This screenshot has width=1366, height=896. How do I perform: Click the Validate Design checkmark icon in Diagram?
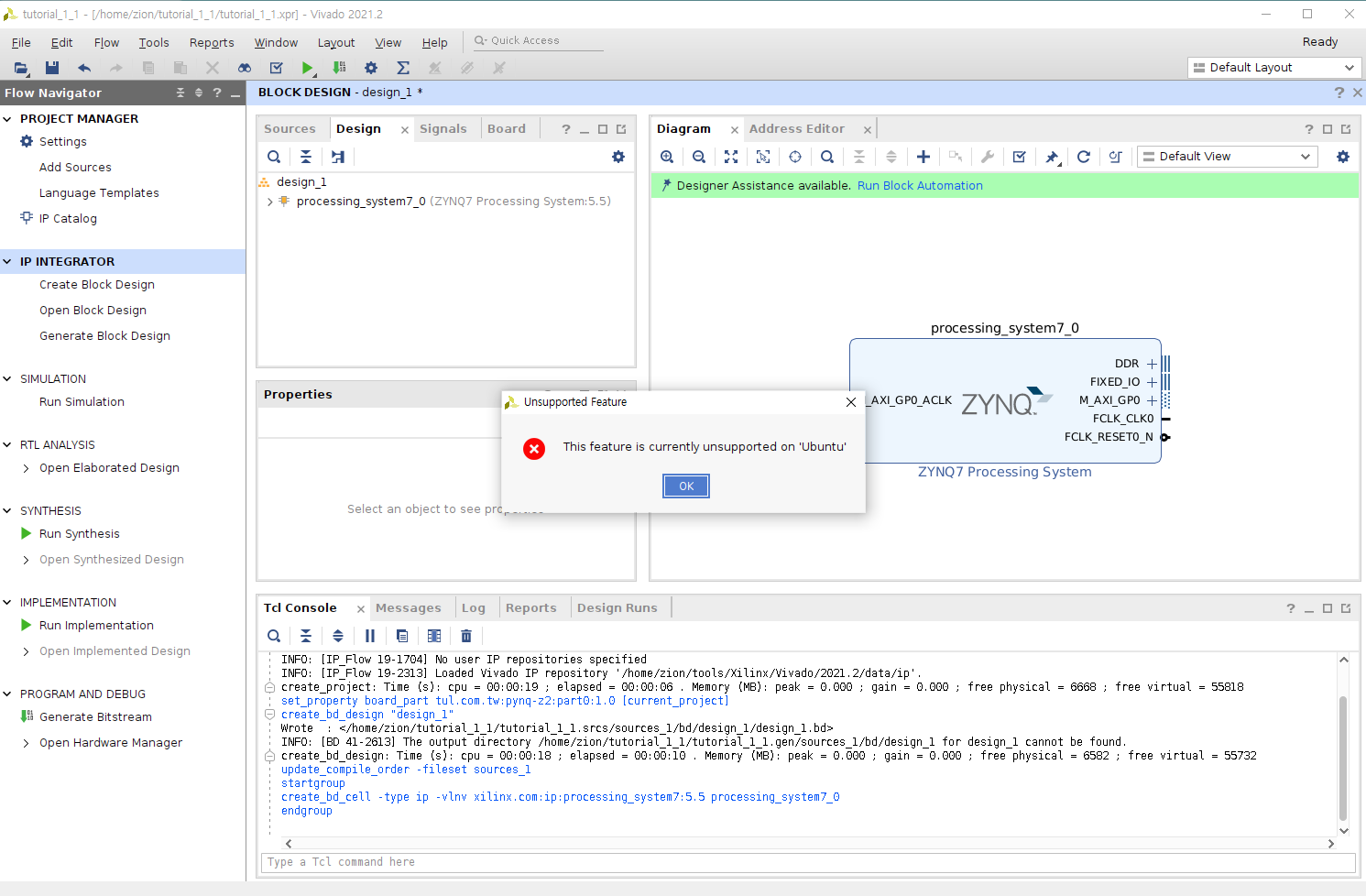coord(1020,157)
